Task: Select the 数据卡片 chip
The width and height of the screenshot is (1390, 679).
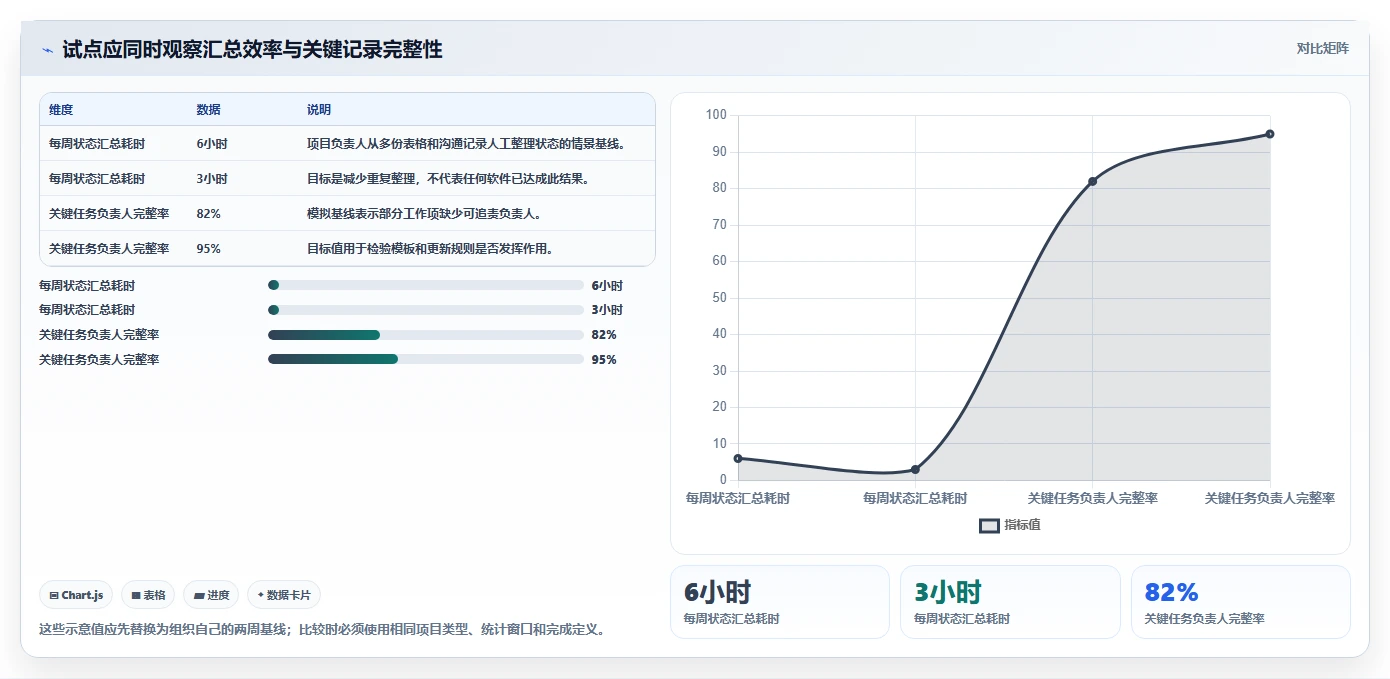Action: (x=284, y=595)
